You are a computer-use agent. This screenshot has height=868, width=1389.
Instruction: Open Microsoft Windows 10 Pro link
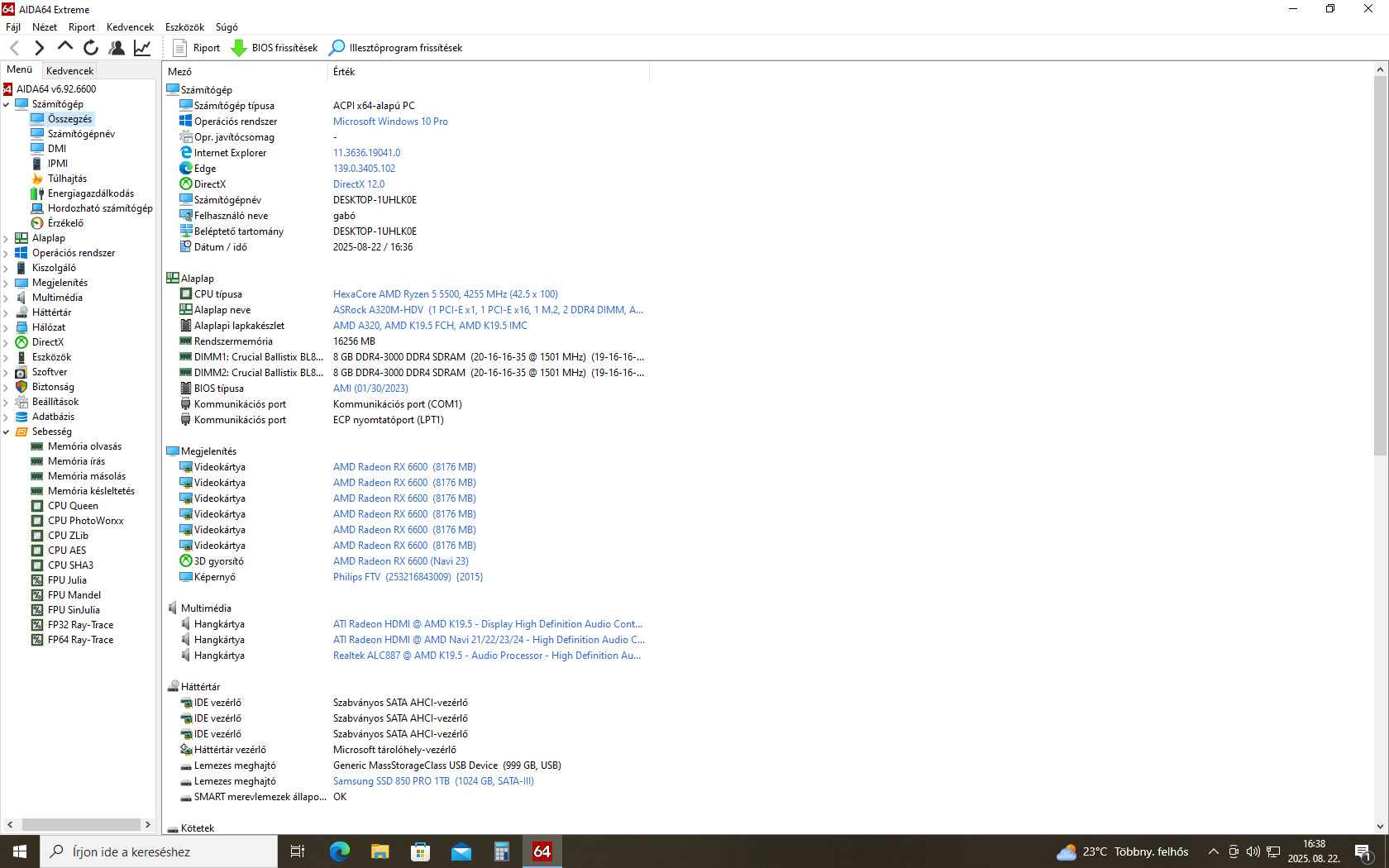[x=390, y=122]
